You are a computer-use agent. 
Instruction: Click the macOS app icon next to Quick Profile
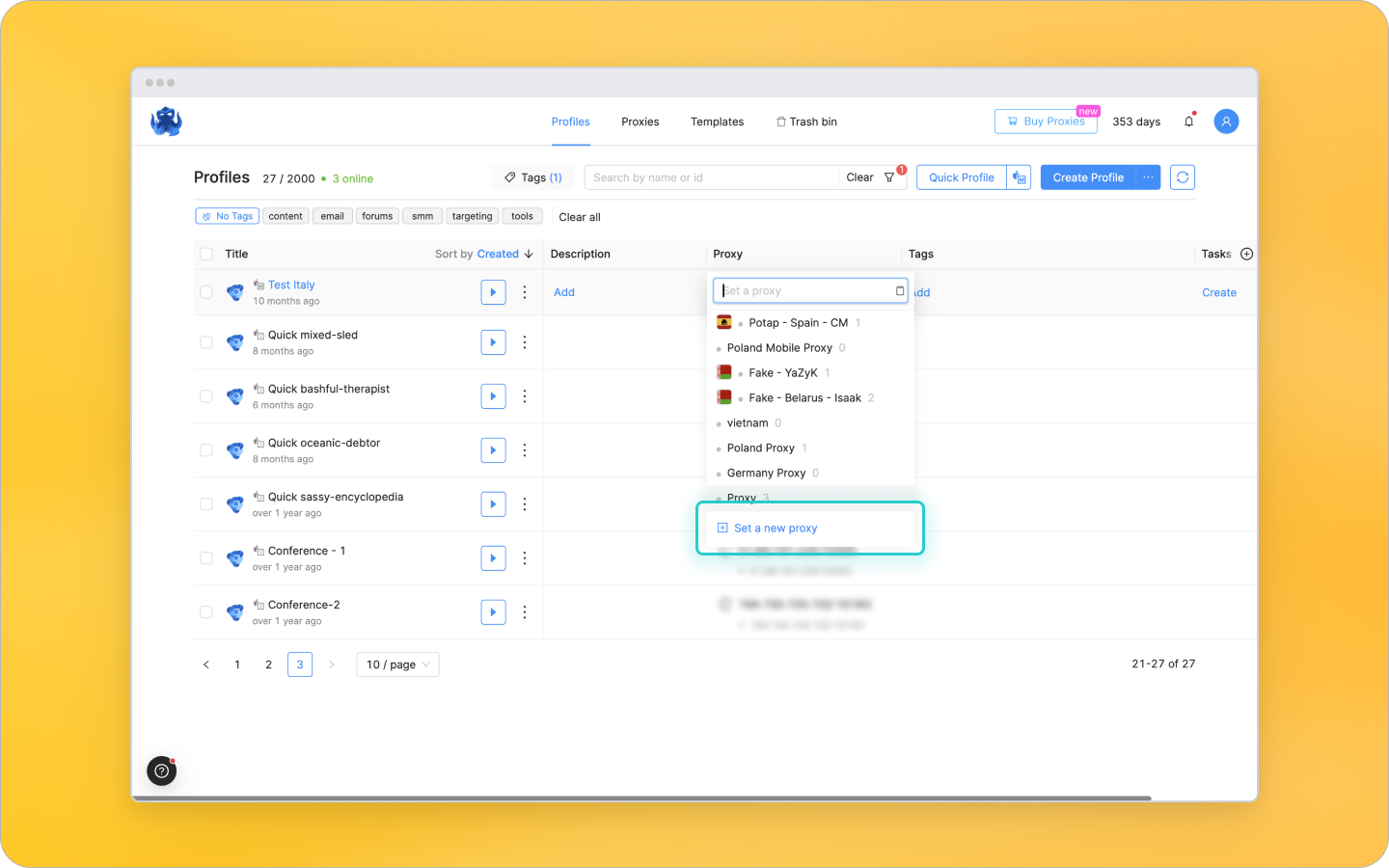click(1019, 176)
